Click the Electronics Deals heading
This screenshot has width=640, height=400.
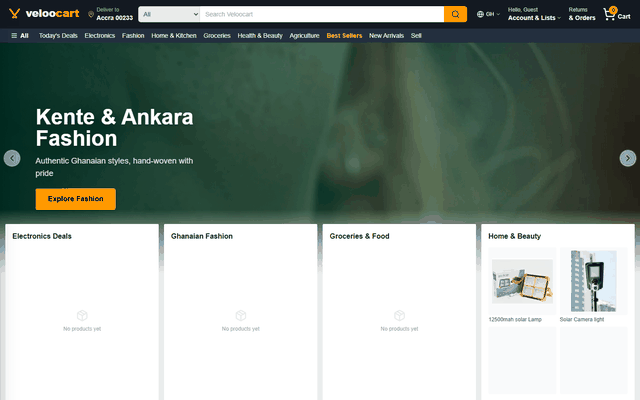click(42, 236)
